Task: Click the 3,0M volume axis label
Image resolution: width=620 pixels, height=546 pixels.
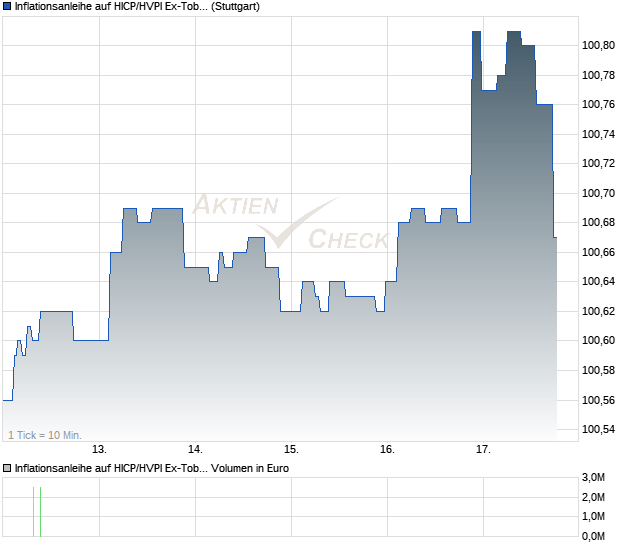Action: (x=594, y=477)
